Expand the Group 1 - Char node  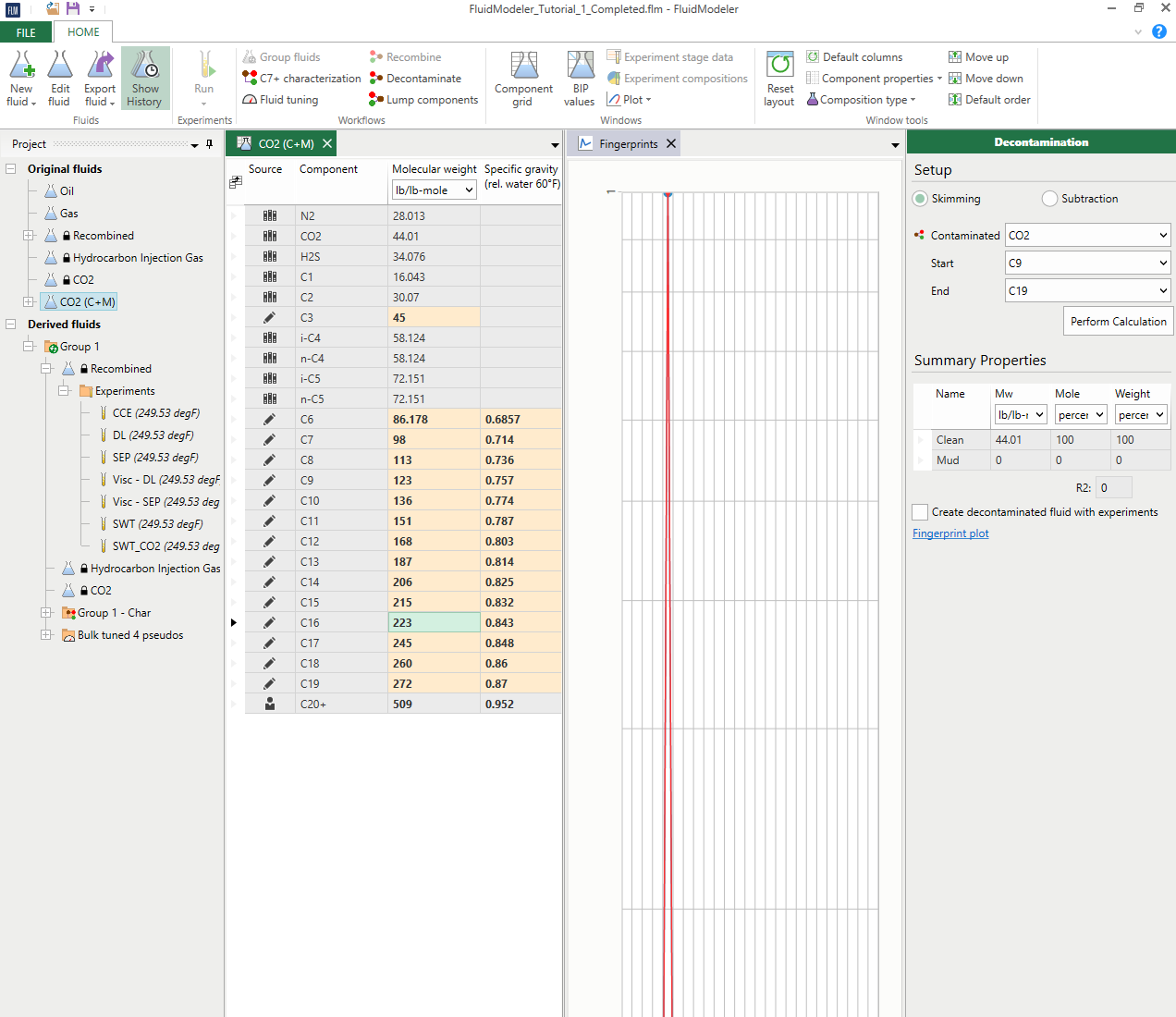coord(46,613)
